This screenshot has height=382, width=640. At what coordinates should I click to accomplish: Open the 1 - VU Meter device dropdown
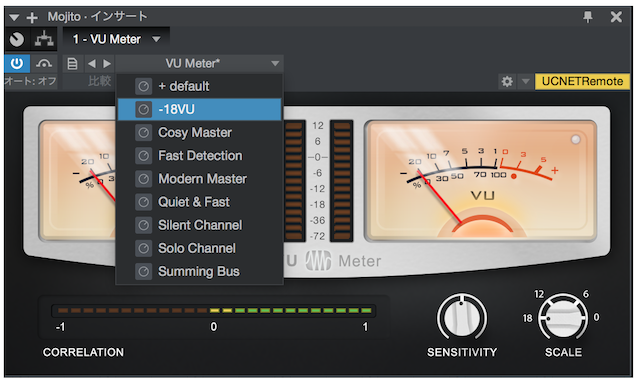(116, 39)
